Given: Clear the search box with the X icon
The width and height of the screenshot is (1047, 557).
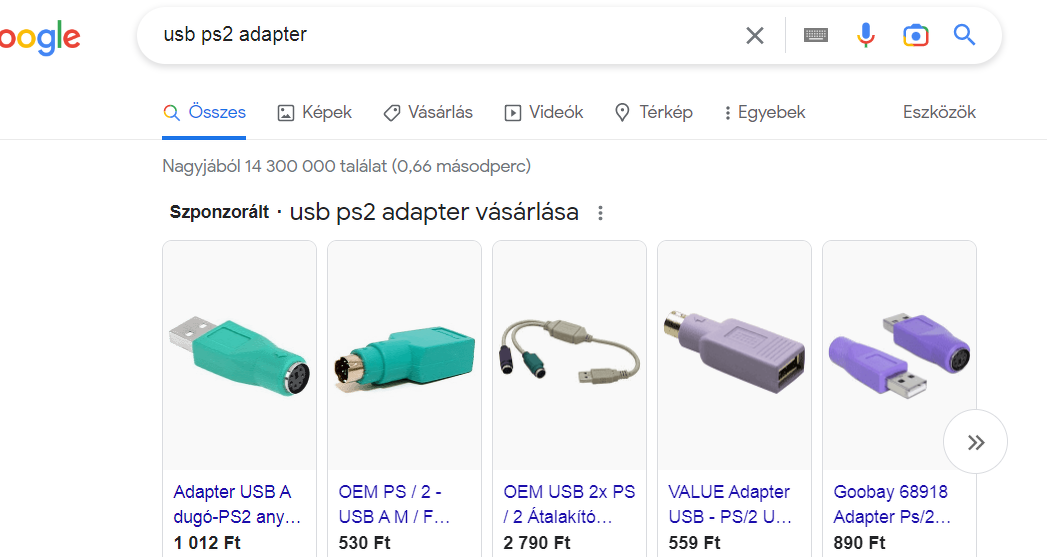Looking at the screenshot, I should (x=755, y=35).
